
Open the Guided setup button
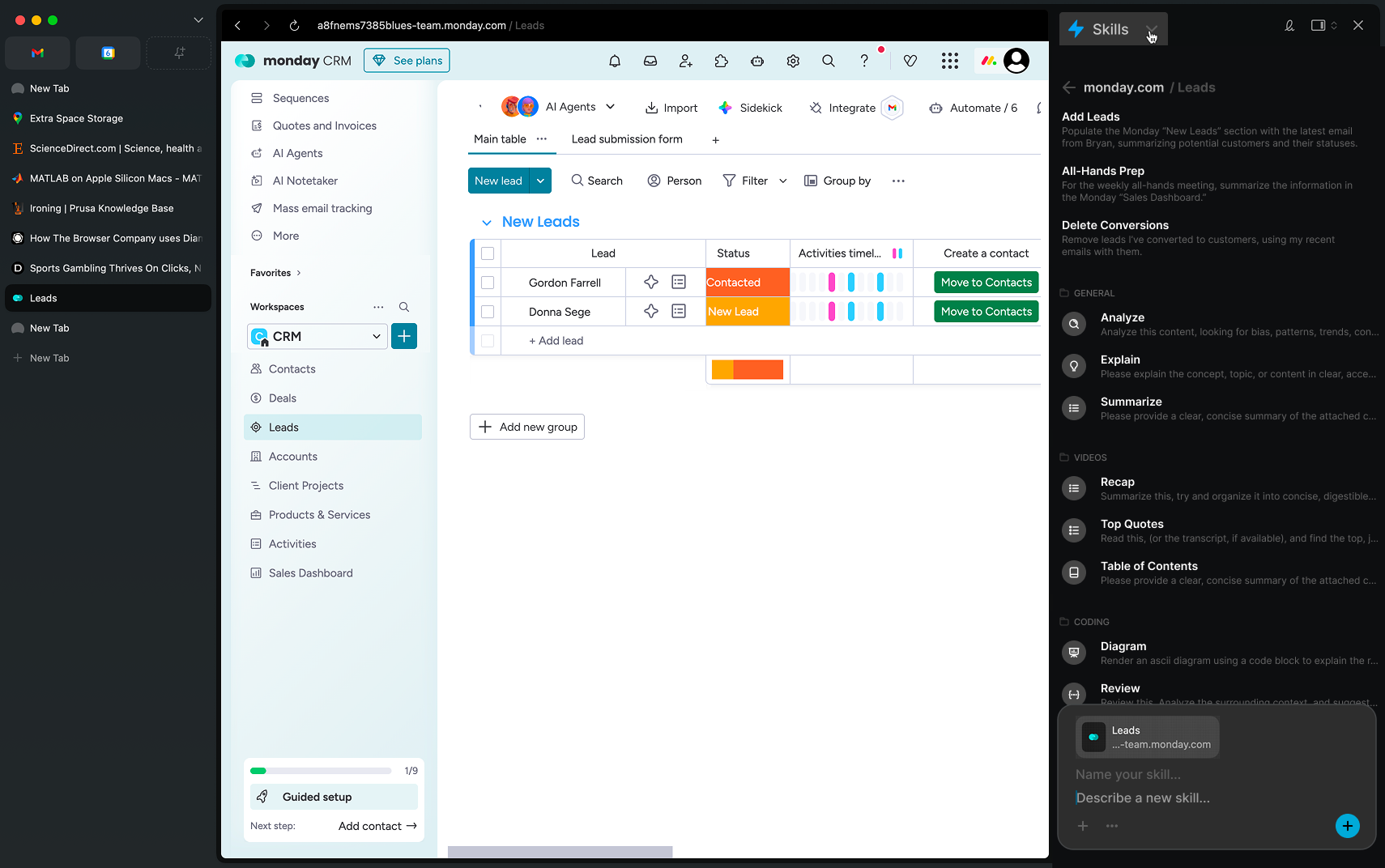(334, 797)
